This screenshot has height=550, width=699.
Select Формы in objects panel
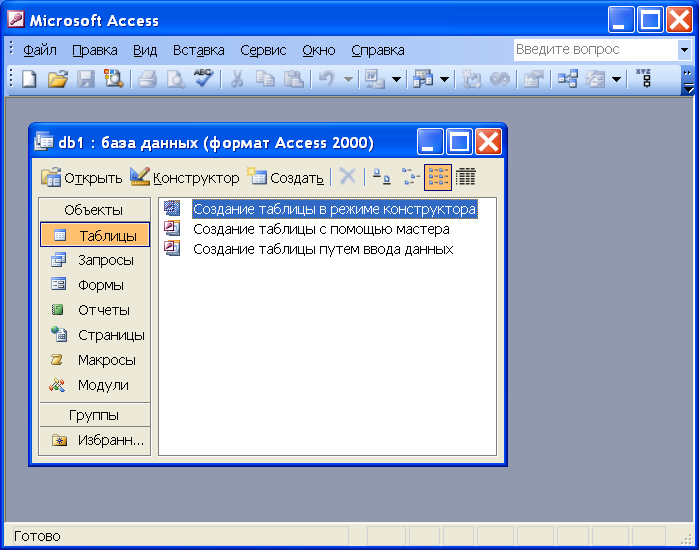click(x=95, y=285)
